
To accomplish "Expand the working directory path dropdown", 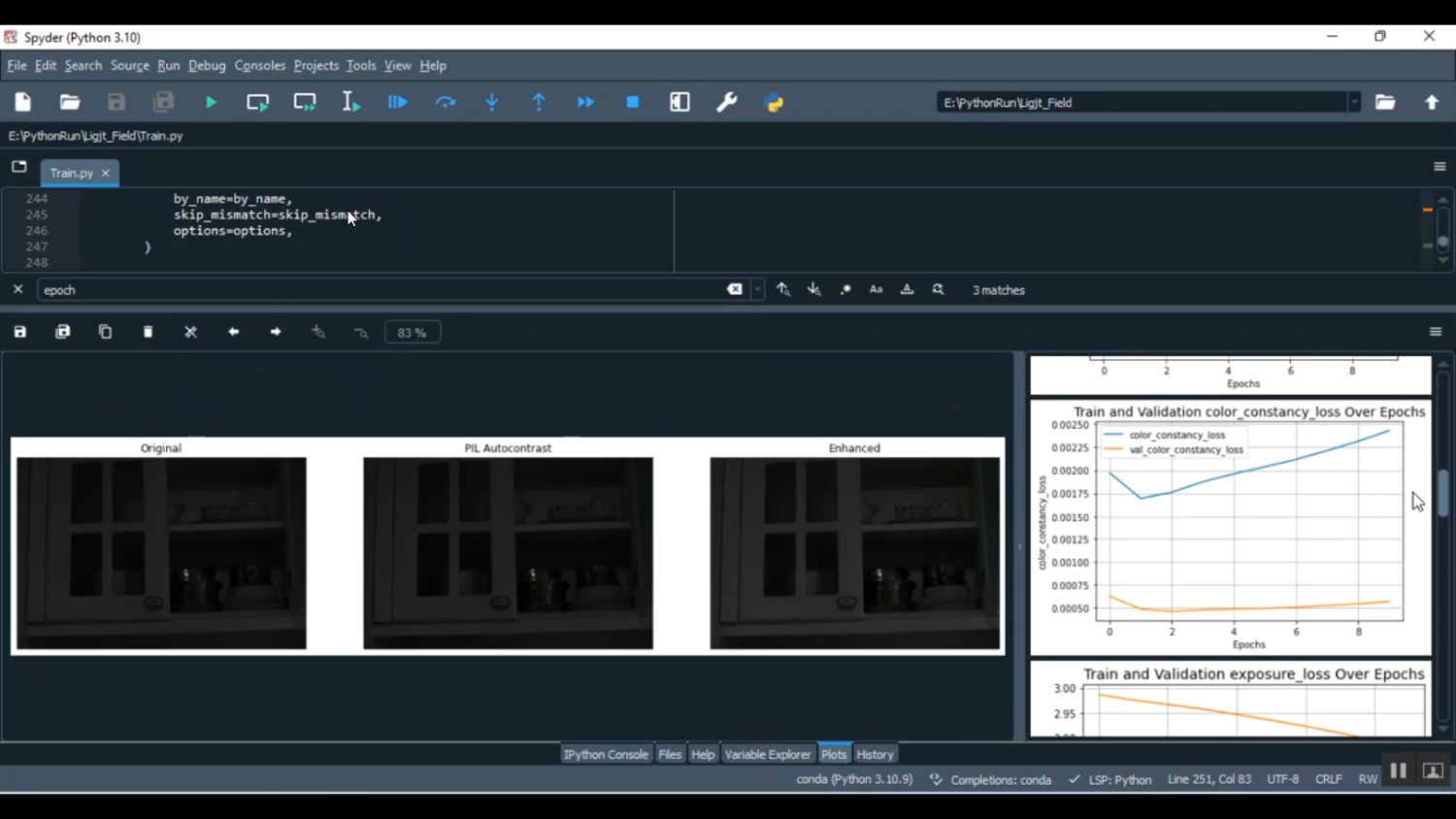I will coord(1354,102).
